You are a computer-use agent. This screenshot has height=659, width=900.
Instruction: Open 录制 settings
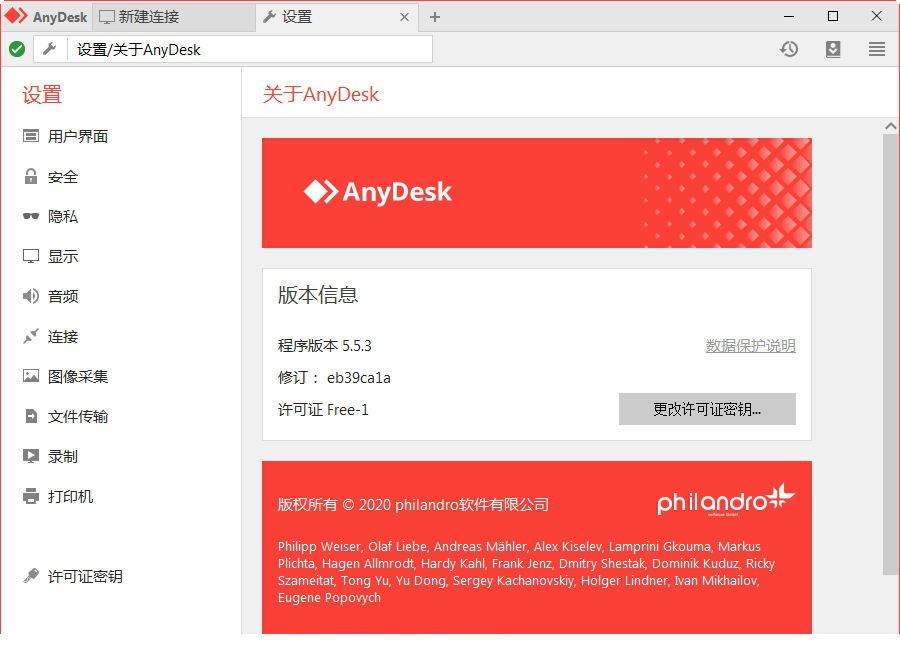[x=63, y=456]
